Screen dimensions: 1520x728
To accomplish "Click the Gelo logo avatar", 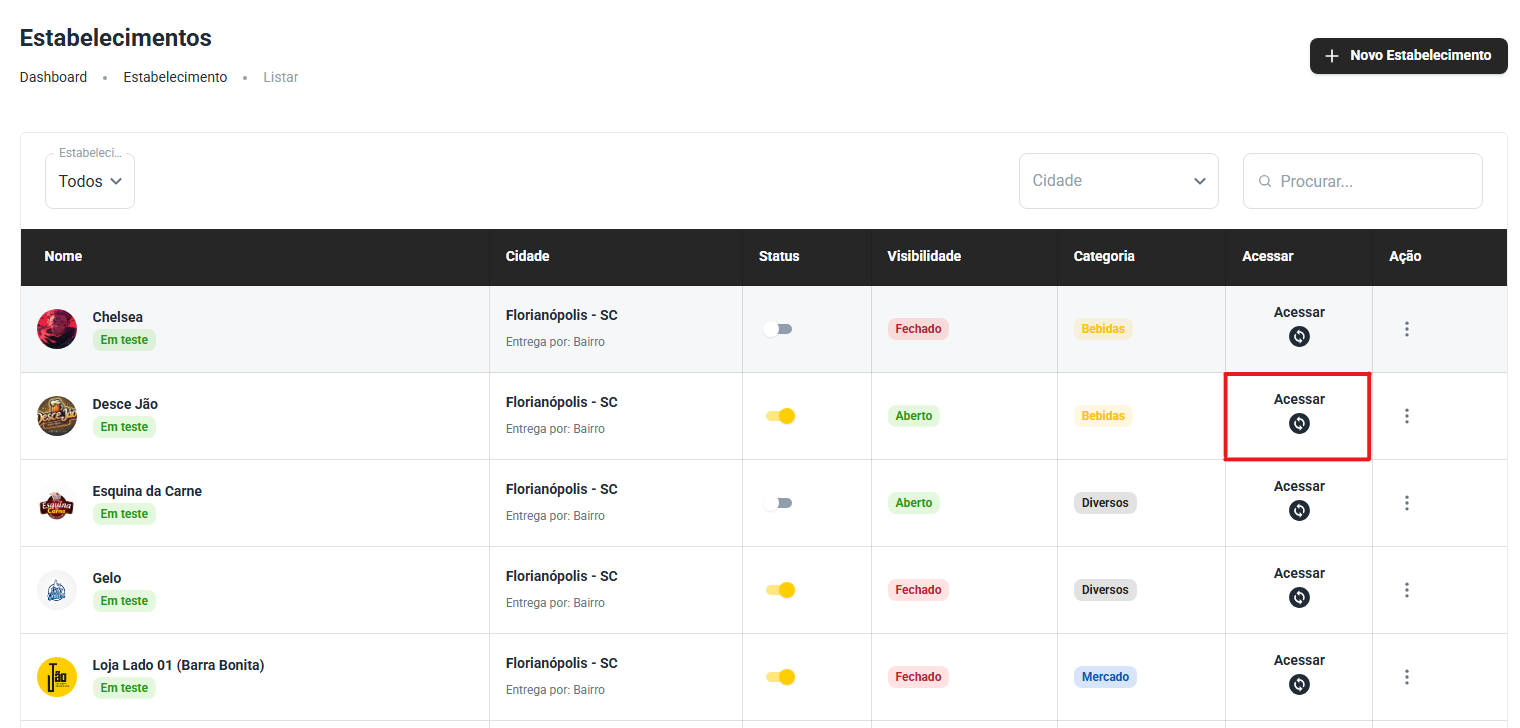I will tap(57, 590).
